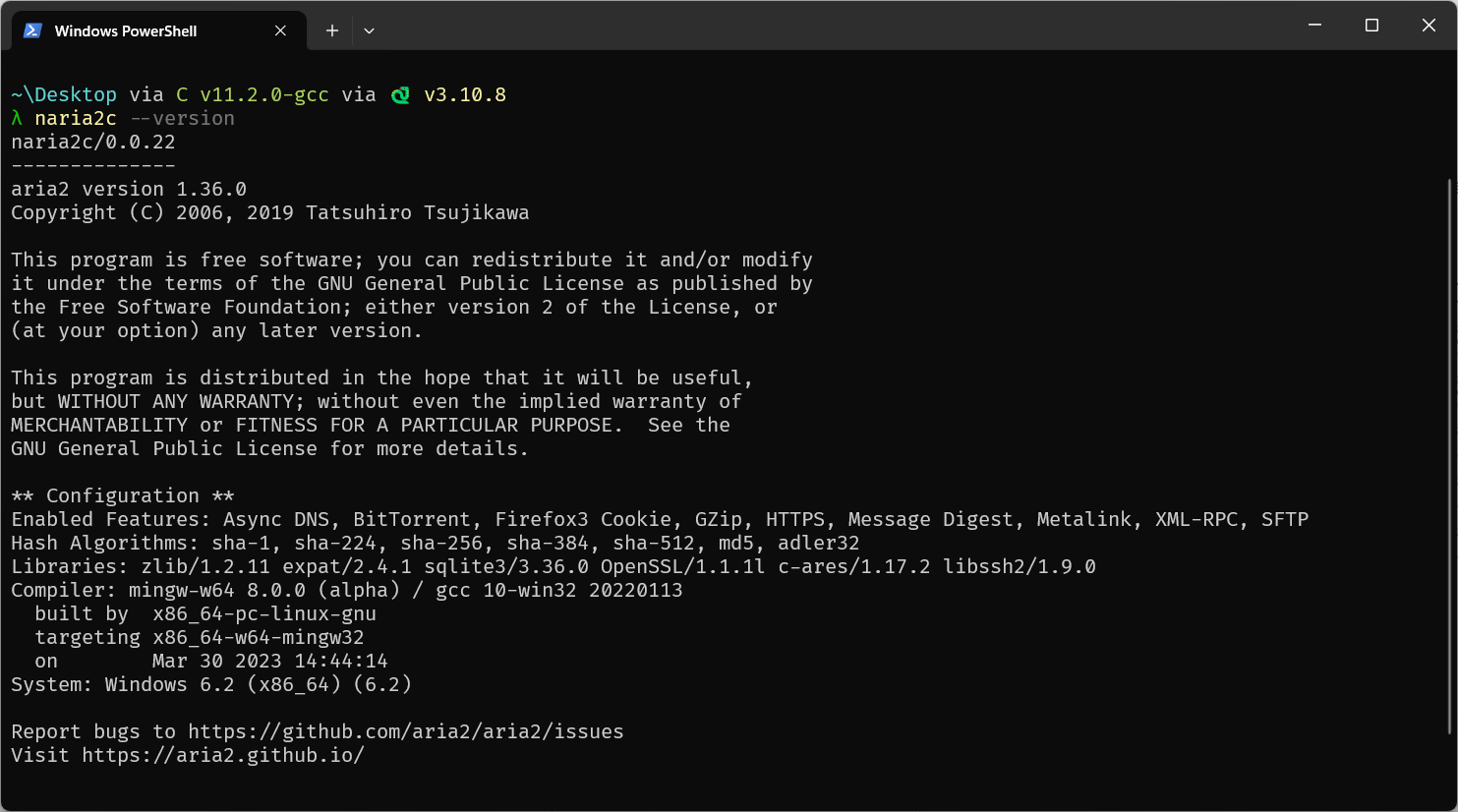Open the aria2.github.io link
1458x812 pixels.
(223, 755)
